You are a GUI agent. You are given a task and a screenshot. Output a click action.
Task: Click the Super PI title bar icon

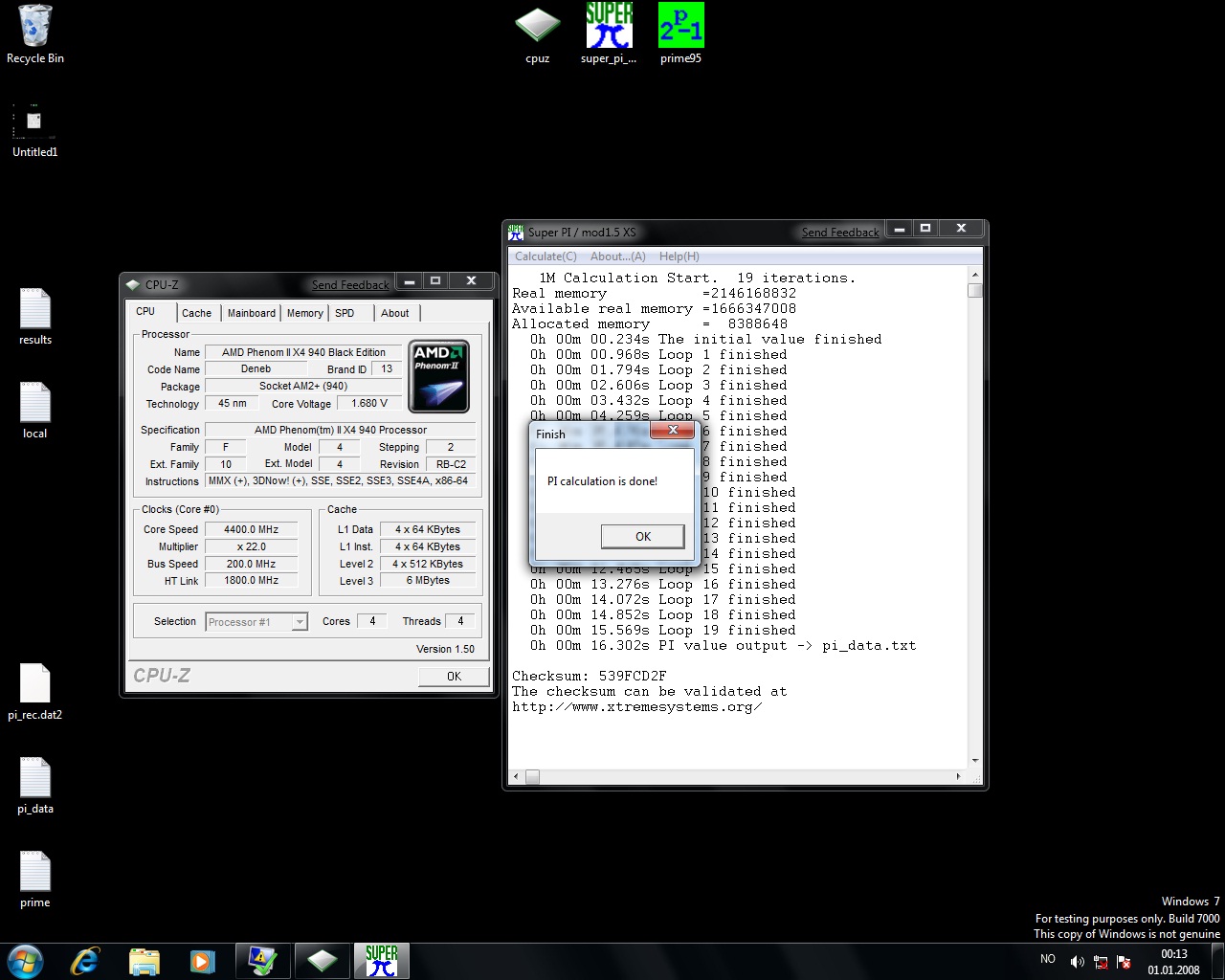tap(517, 232)
